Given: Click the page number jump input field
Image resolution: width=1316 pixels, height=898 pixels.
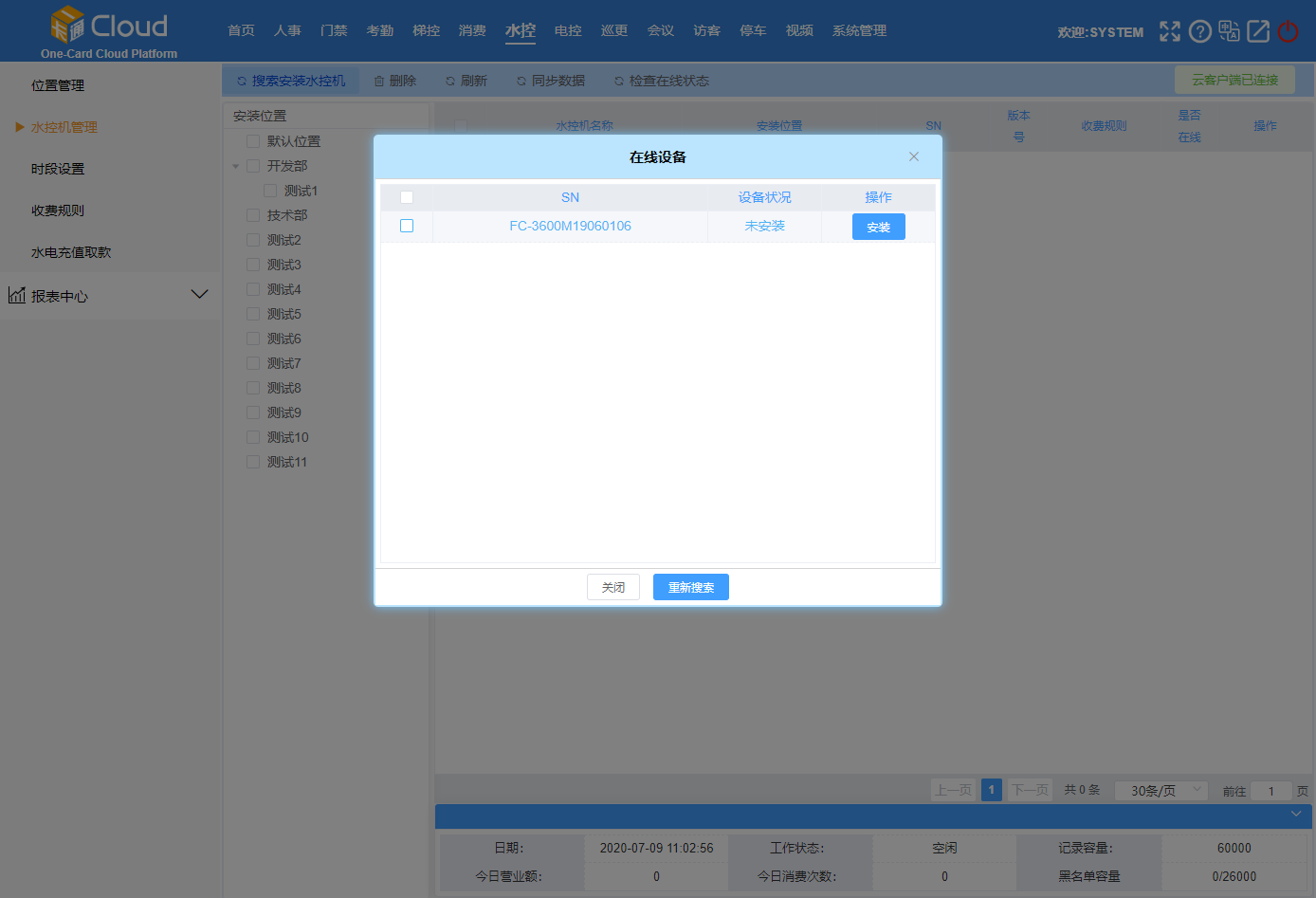Looking at the screenshot, I should tap(1270, 791).
